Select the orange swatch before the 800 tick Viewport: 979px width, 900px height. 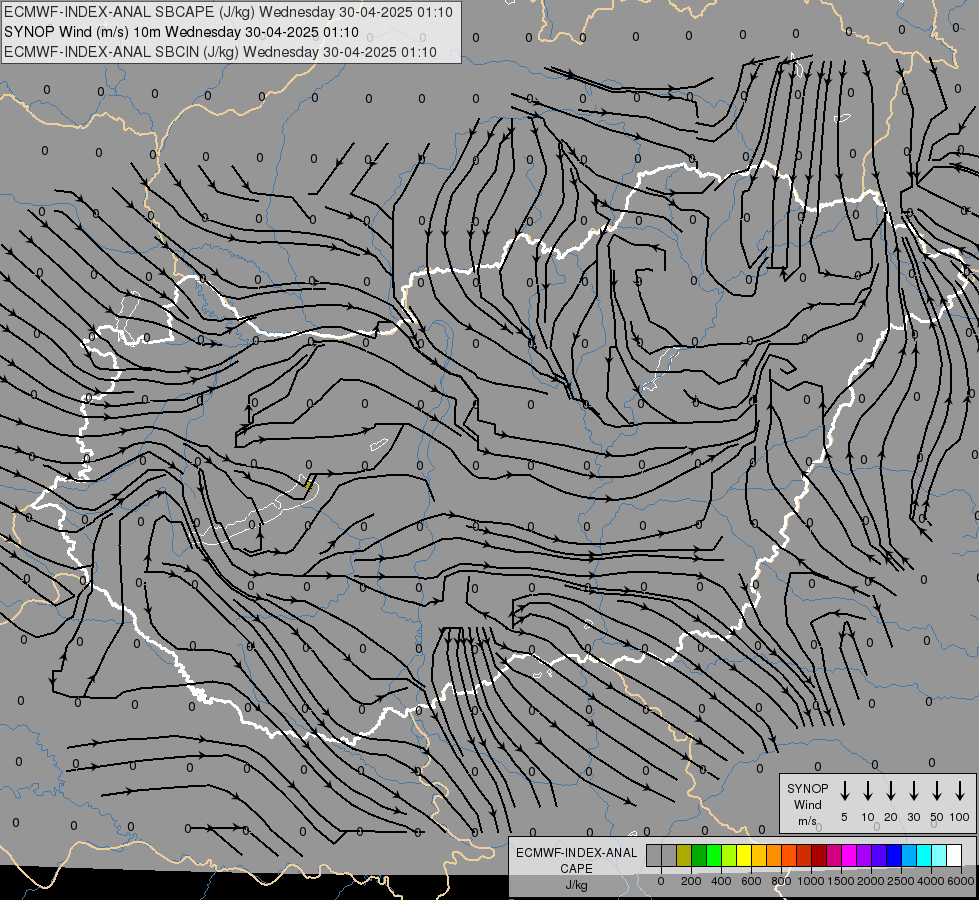774,855
